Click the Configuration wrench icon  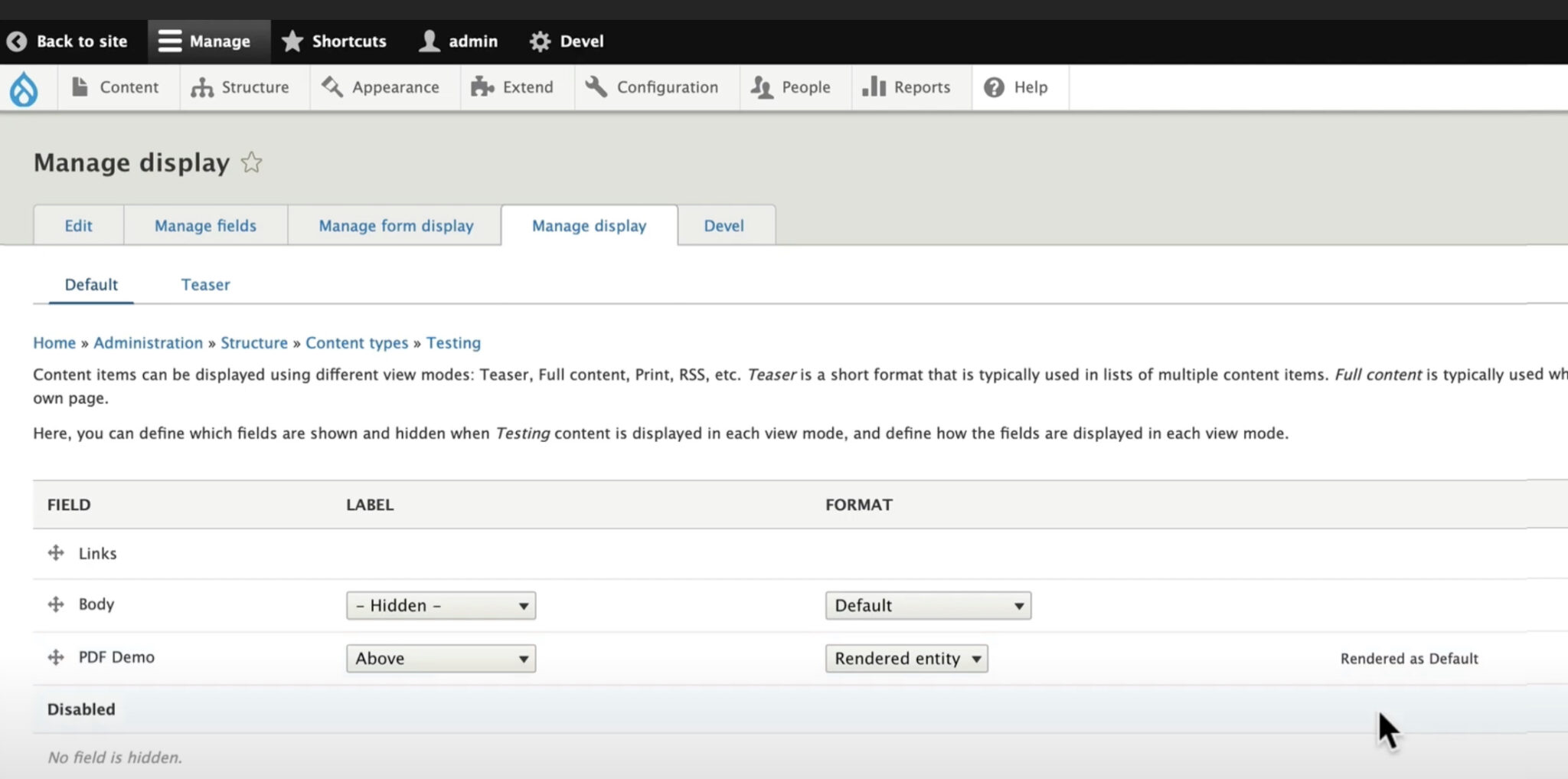[596, 87]
